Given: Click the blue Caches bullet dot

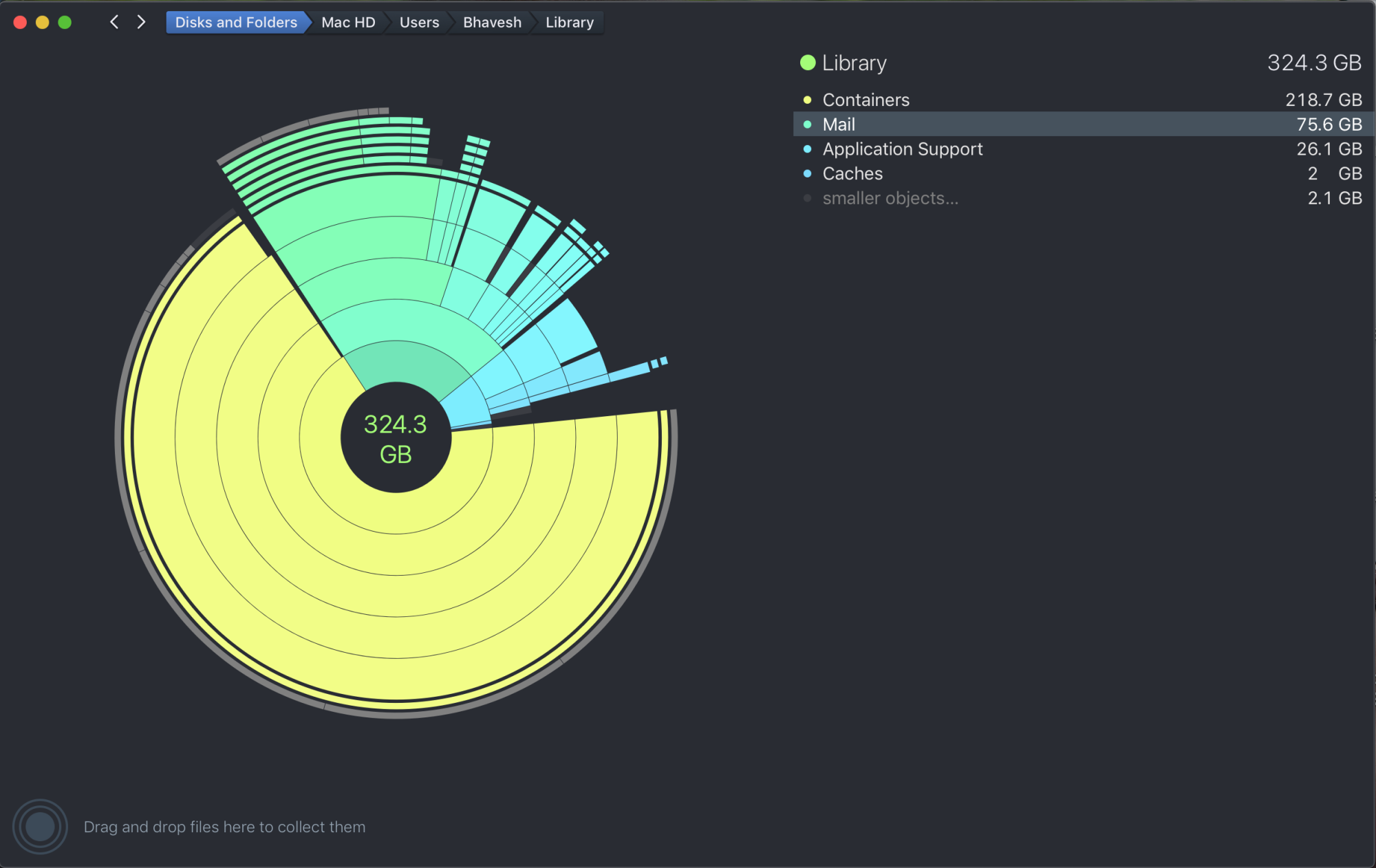Looking at the screenshot, I should coord(808,173).
